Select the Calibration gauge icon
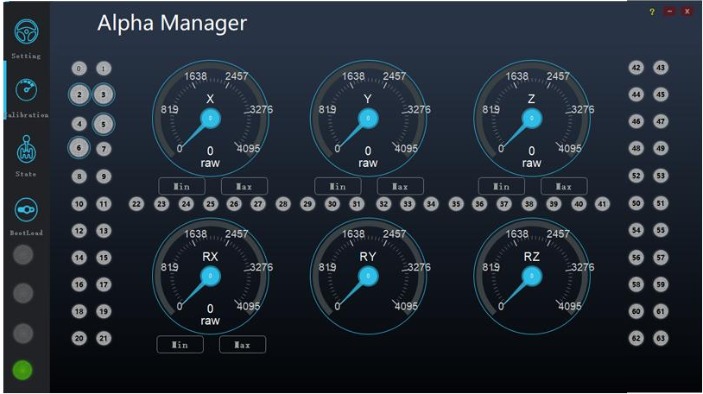 coord(26,90)
